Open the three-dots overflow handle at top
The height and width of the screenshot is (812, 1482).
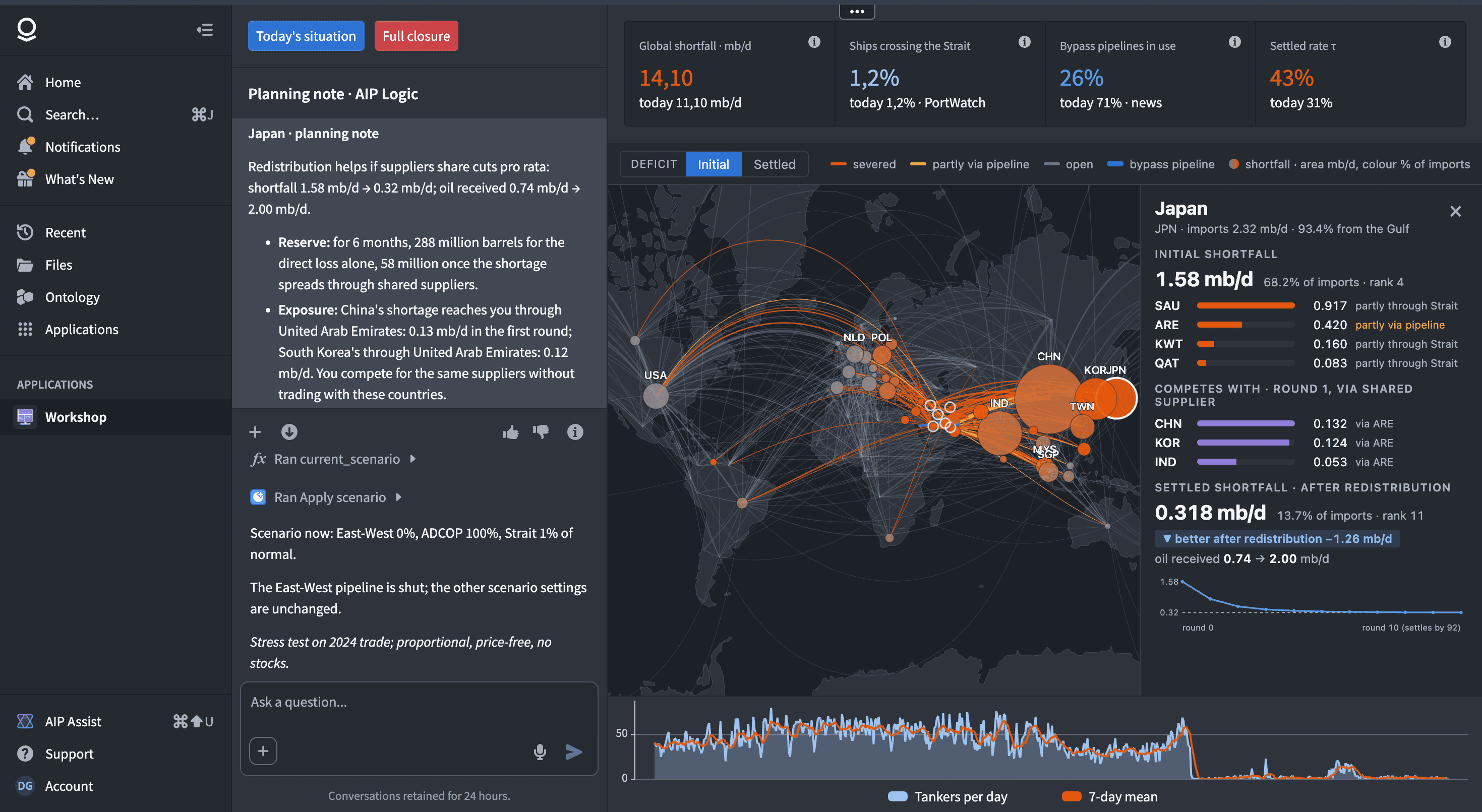point(857,12)
